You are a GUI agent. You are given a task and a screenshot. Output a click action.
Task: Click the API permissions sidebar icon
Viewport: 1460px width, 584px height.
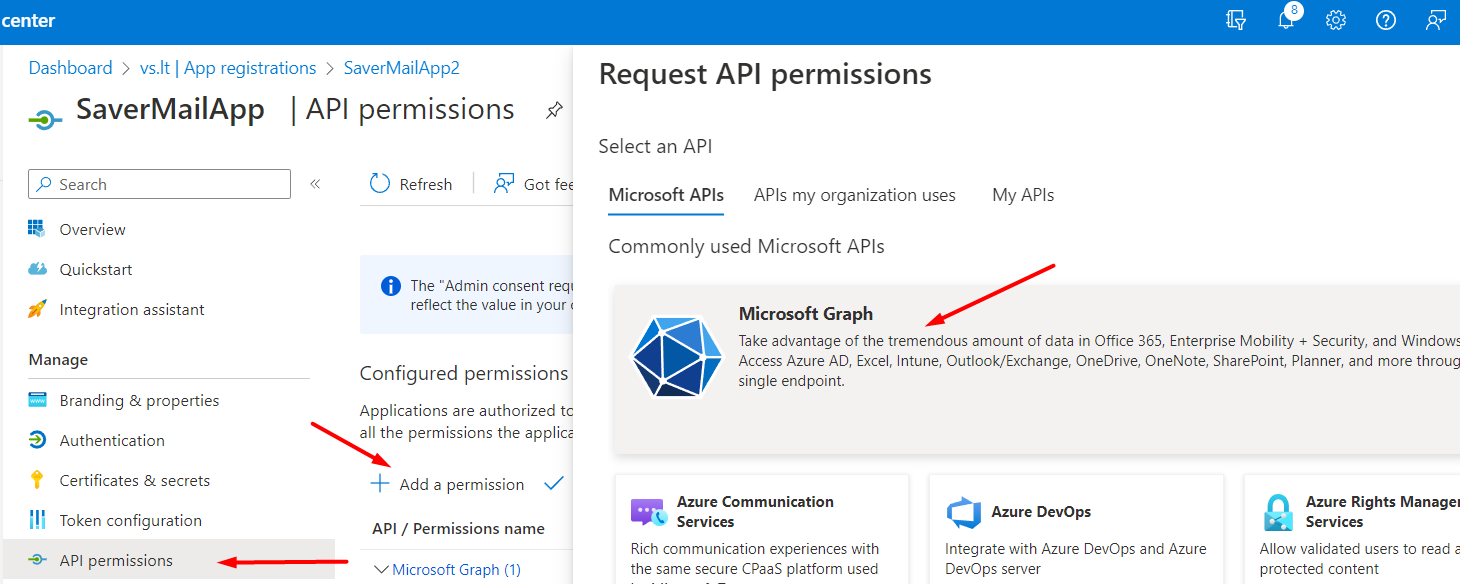[37, 560]
